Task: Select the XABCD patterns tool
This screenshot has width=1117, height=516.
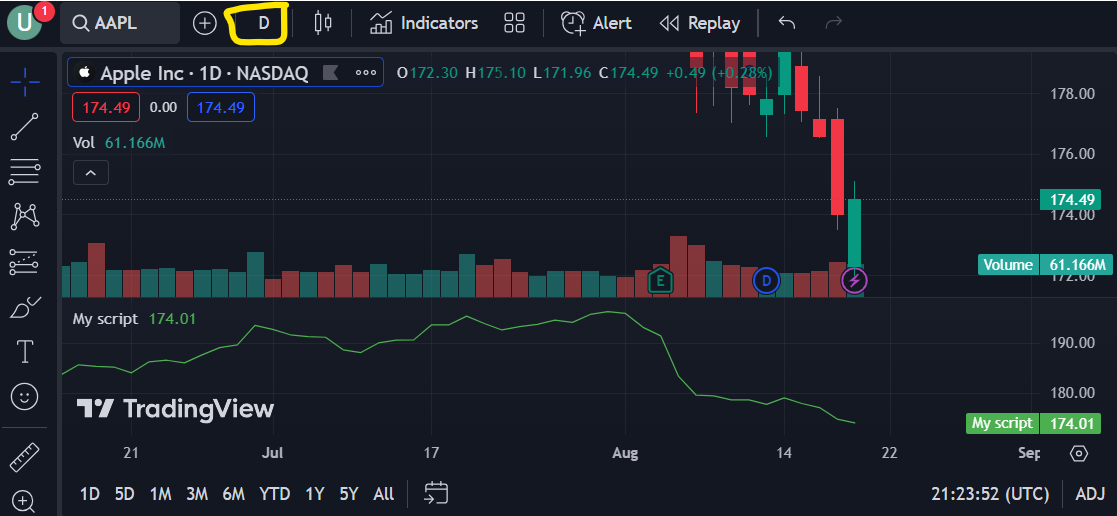Action: [x=25, y=216]
